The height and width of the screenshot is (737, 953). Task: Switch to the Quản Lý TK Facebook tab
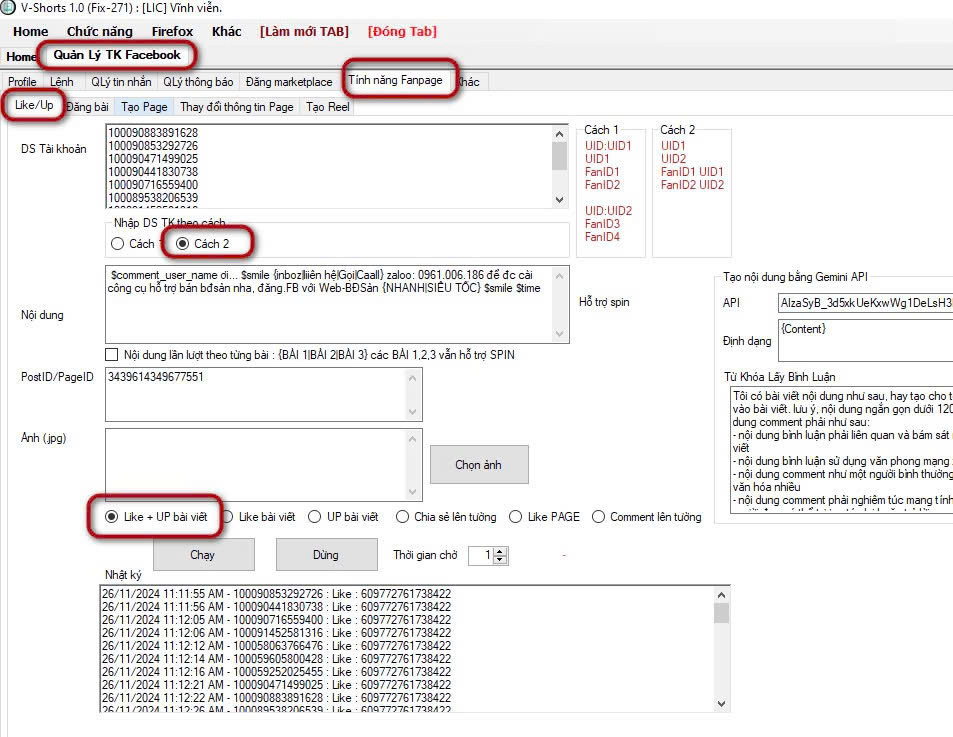[x=117, y=55]
